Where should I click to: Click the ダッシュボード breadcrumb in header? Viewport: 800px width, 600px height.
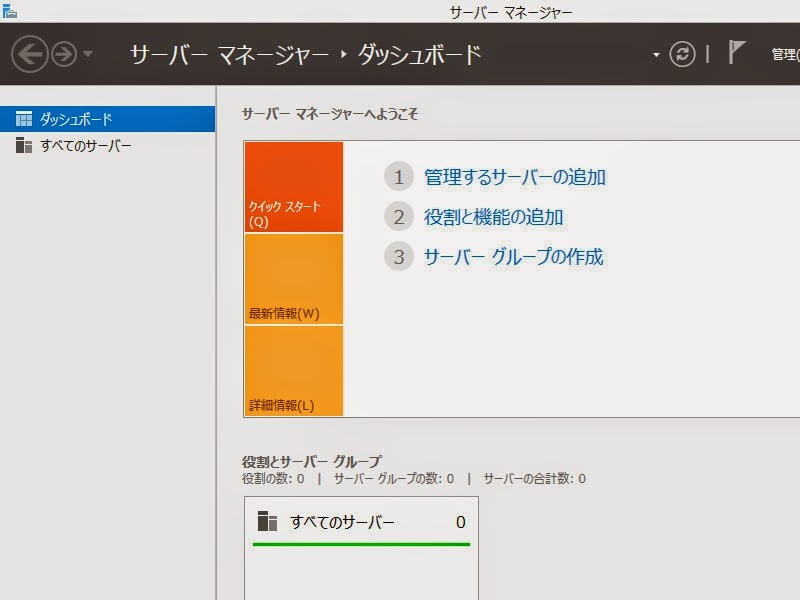pyautogui.click(x=419, y=54)
